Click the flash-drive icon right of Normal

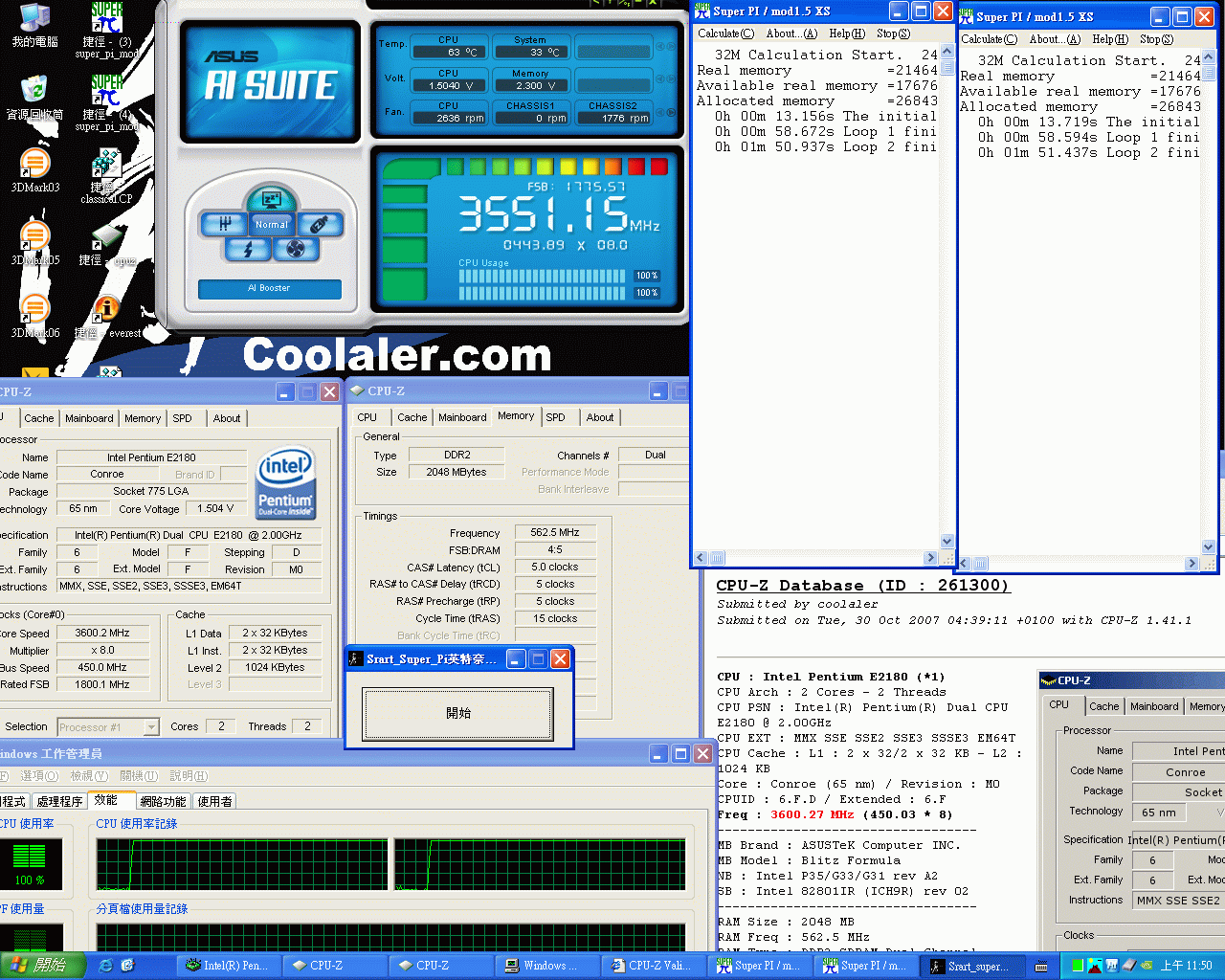[x=320, y=224]
